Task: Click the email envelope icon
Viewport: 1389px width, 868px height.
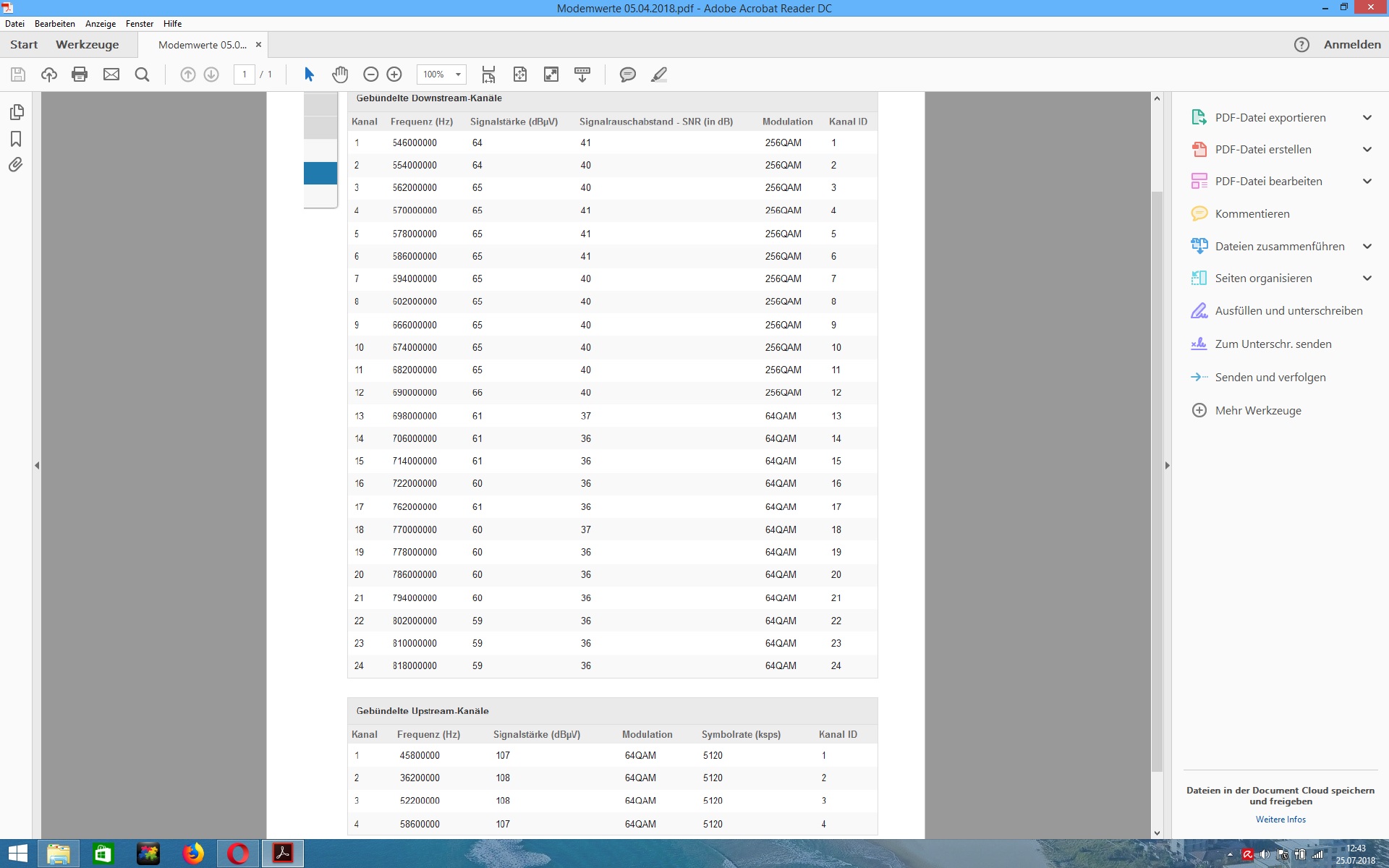Action: [111, 75]
